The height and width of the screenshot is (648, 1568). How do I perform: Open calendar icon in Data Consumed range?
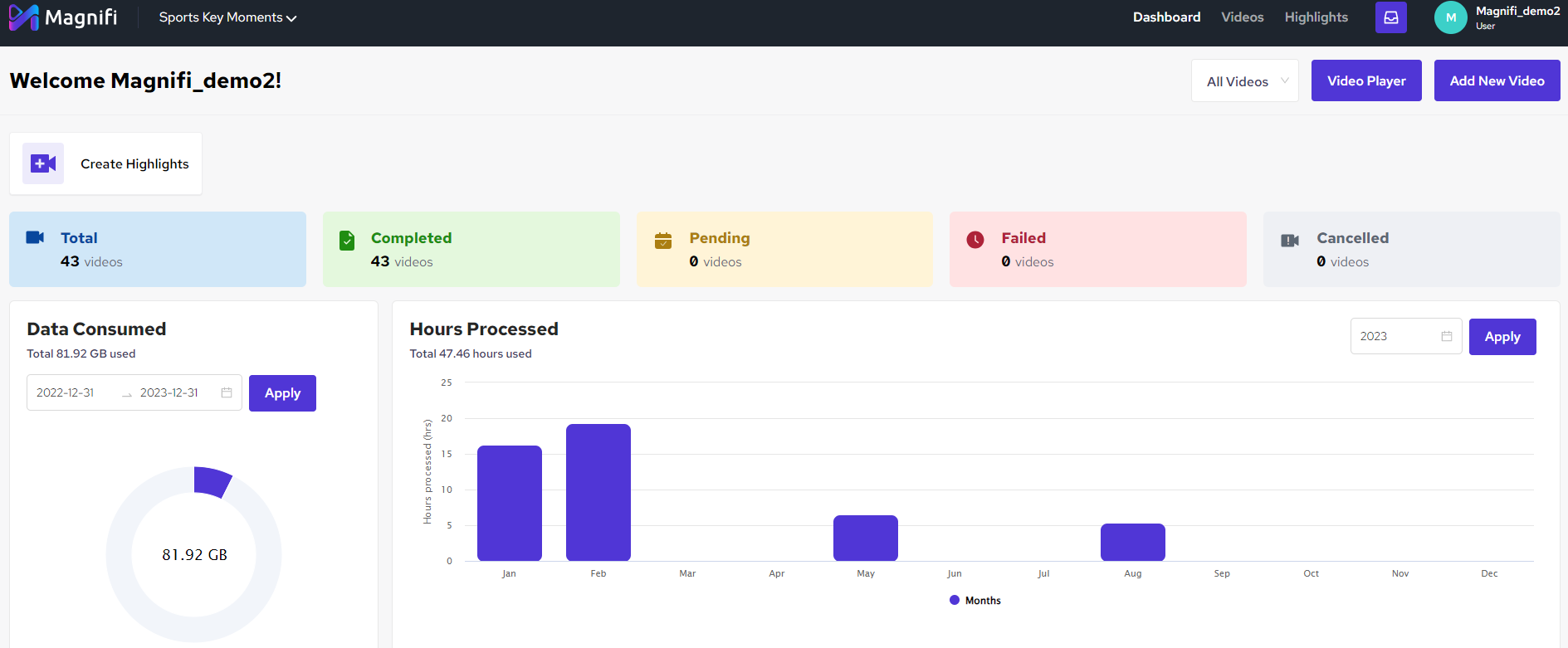tap(227, 392)
